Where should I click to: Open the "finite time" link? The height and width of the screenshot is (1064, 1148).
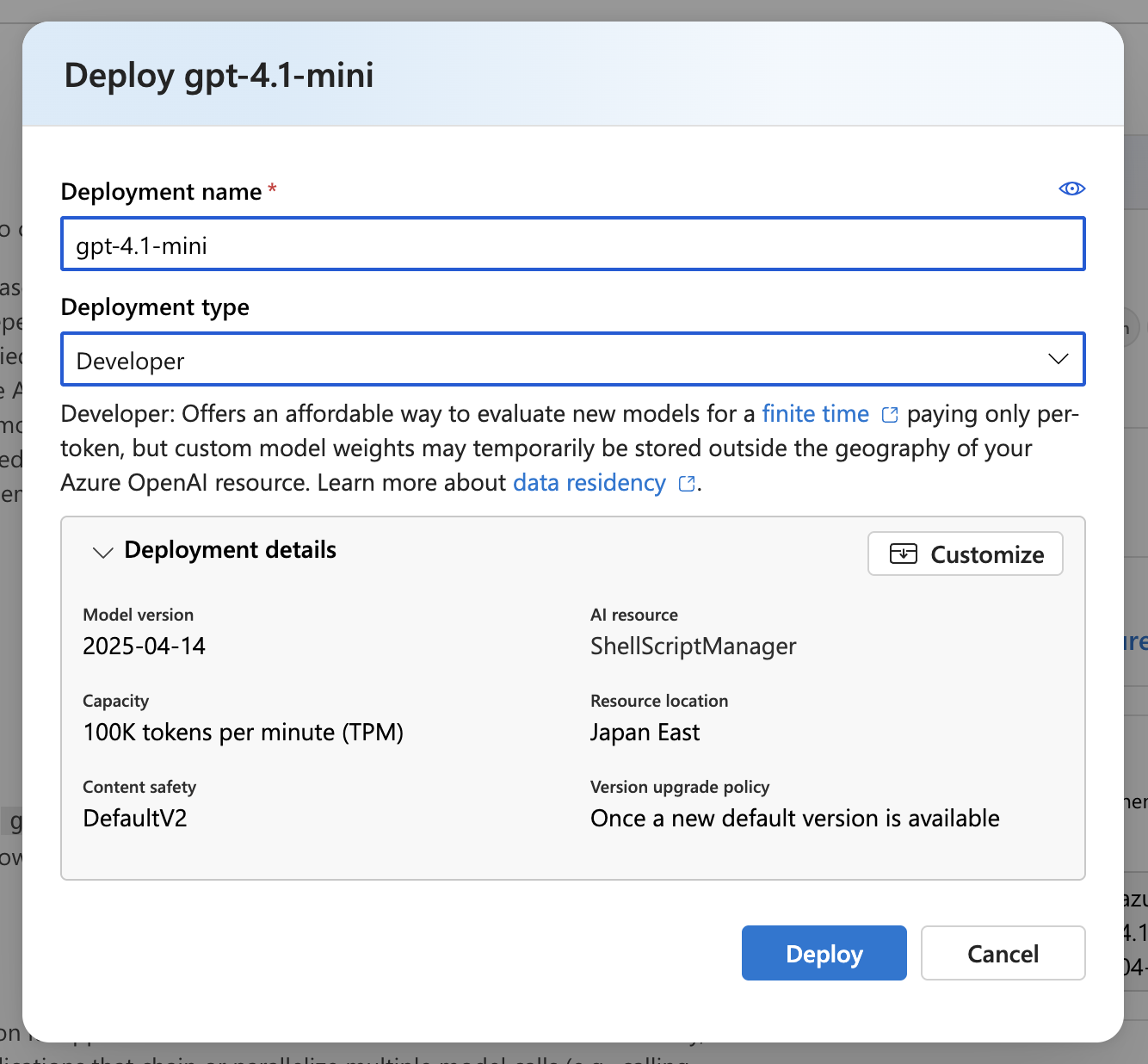coord(815,414)
